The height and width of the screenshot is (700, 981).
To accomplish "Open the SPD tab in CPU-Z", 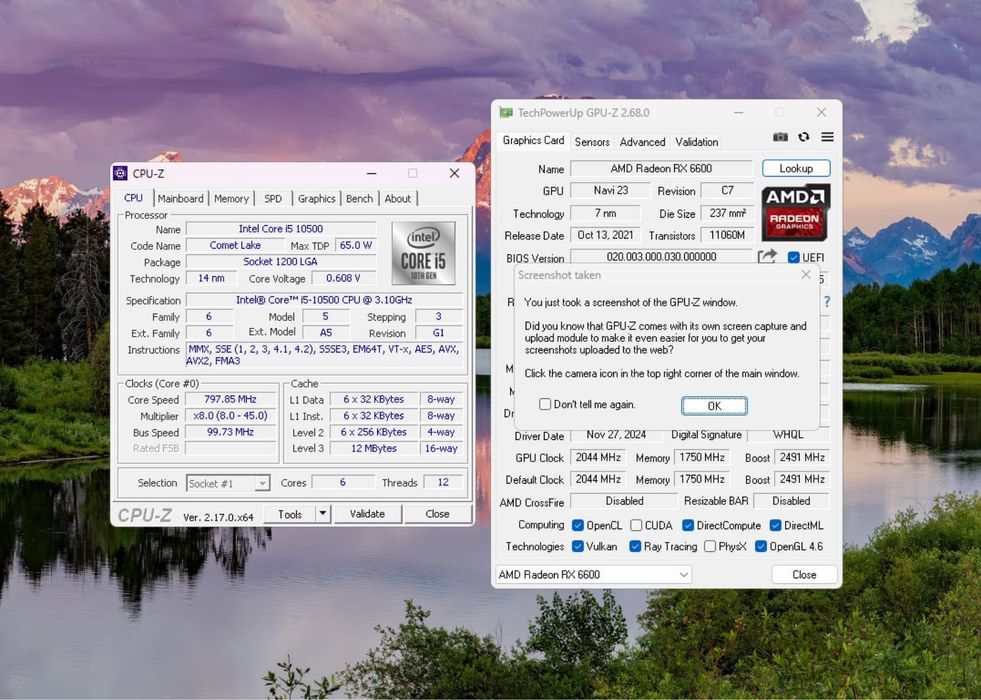I will tap(273, 198).
